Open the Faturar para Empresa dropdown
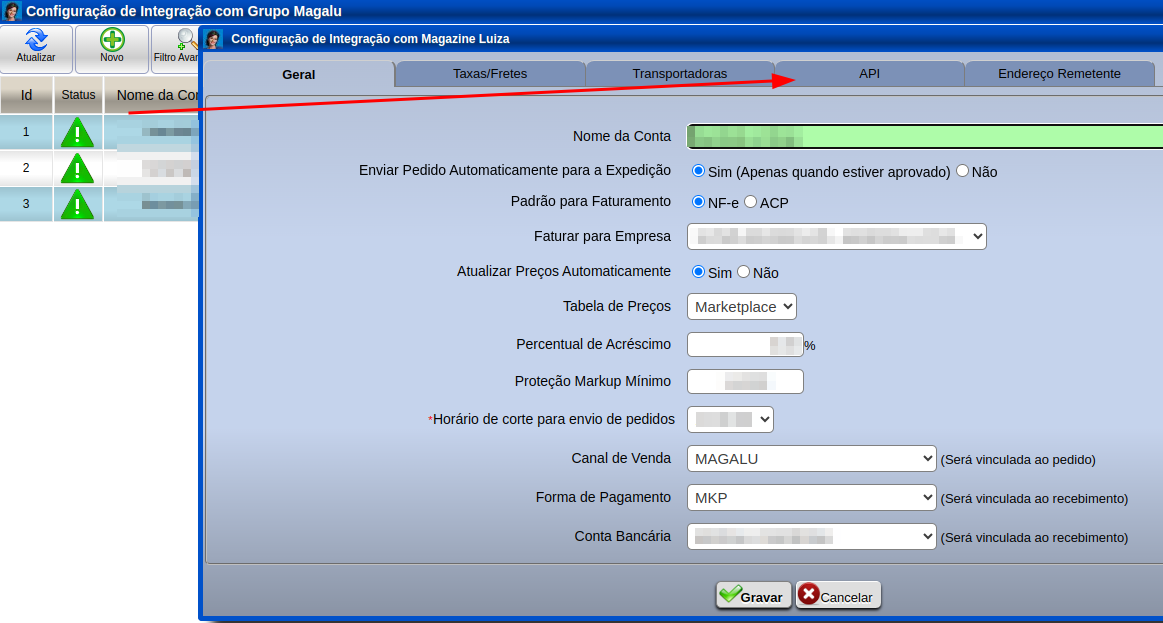 coord(837,237)
